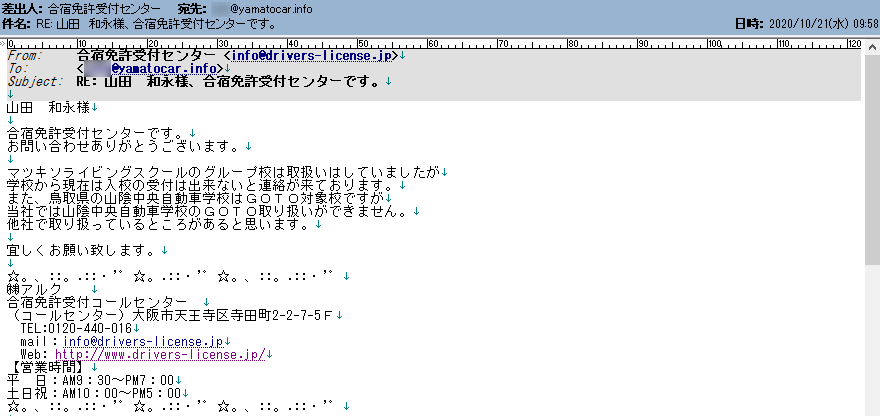The height and width of the screenshot is (416, 880).
Task: Click the column ruler at mark 50
Action: (361, 44)
